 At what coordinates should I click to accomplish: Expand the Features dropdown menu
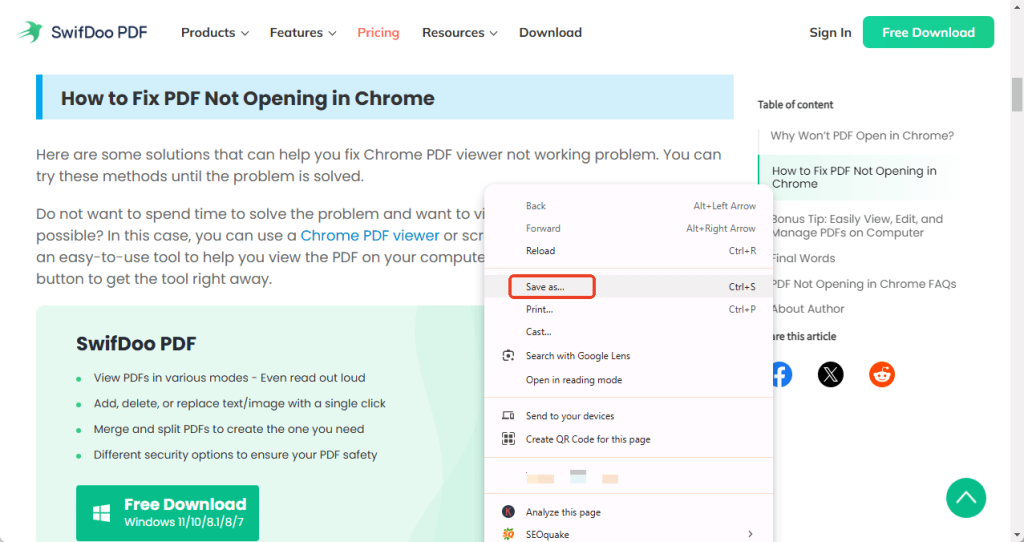303,33
